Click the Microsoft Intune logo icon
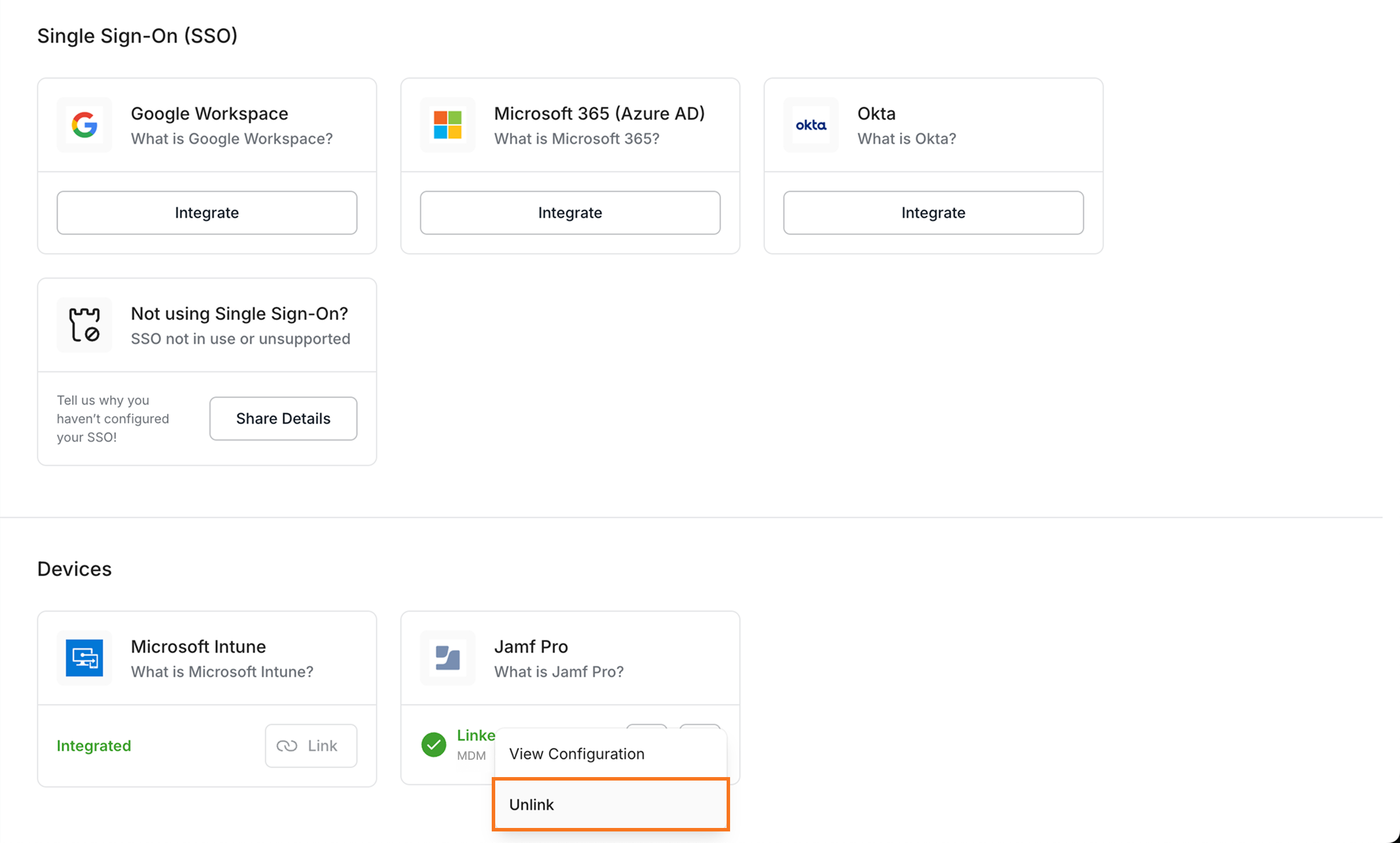The width and height of the screenshot is (1400, 843). 84,658
